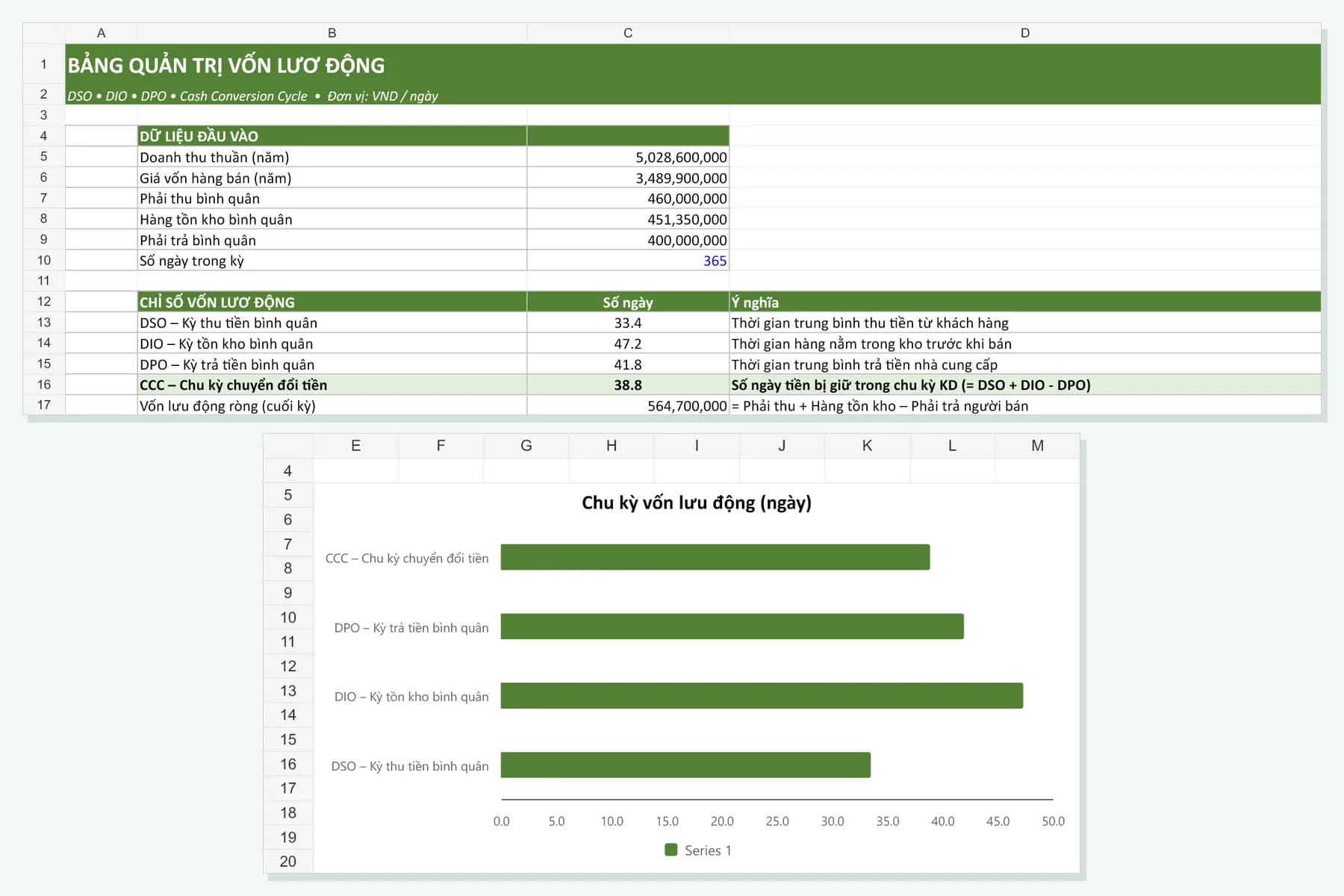Select the DIO bar in the chart
This screenshot has width=1344, height=896.
click(762, 695)
